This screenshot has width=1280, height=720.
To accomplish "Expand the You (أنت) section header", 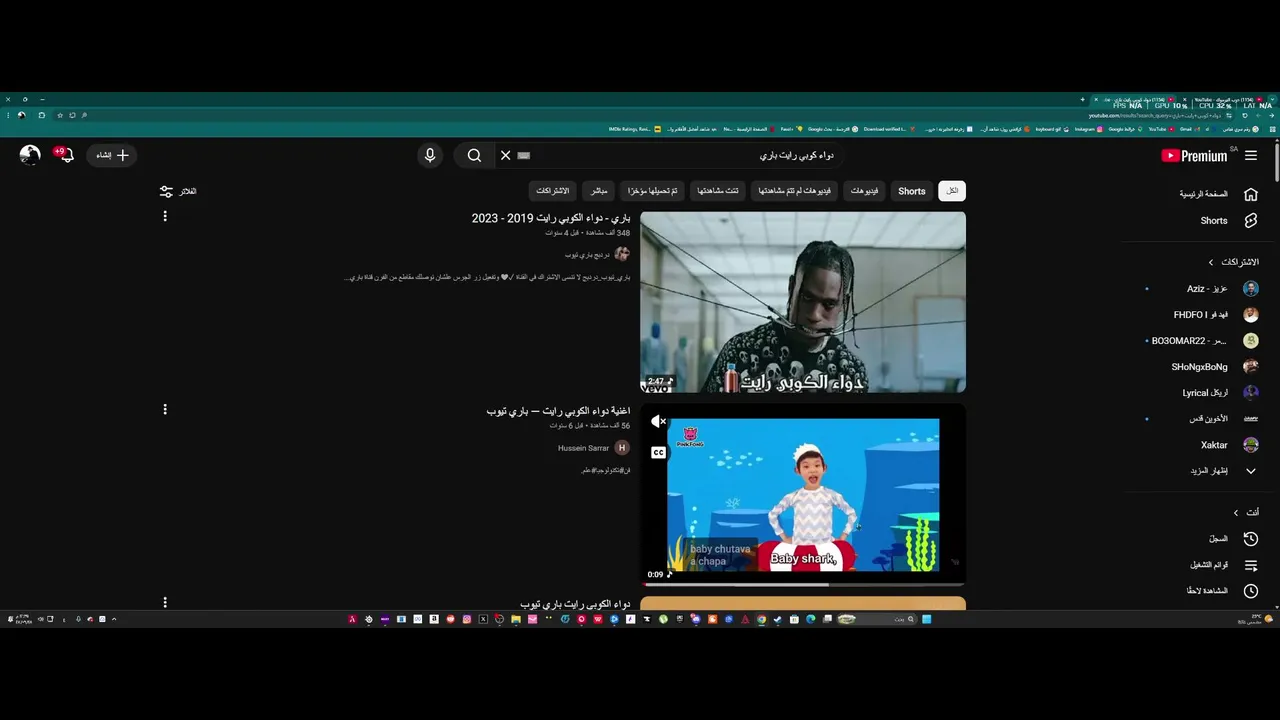I will [x=1246, y=512].
